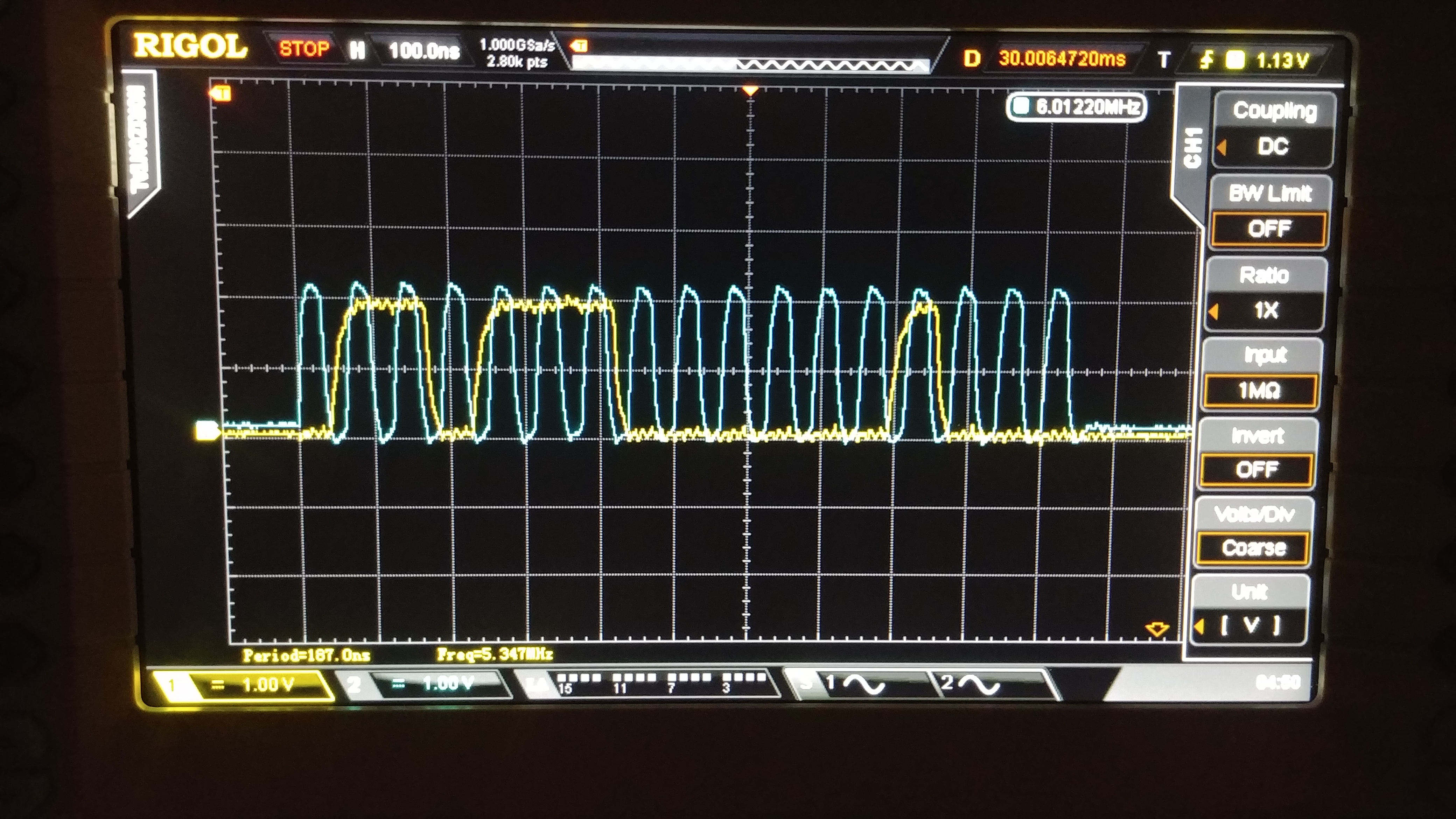1456x819 pixels.
Task: Open the Coupling menu item
Action: coord(1275,110)
